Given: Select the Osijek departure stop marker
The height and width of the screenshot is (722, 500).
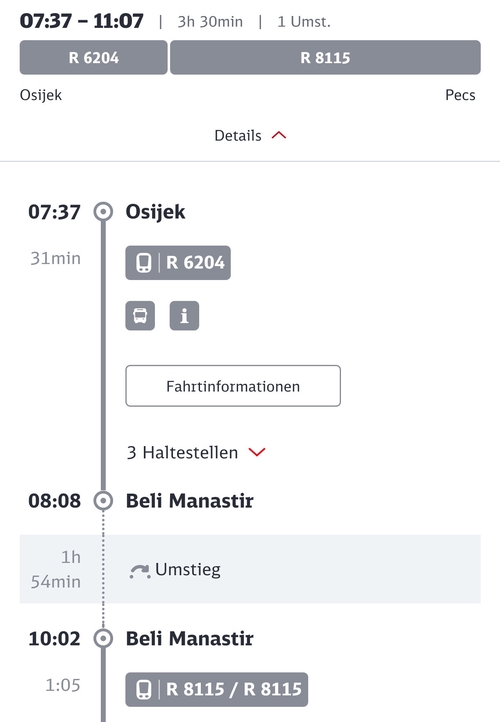Looking at the screenshot, I should pyautogui.click(x=103, y=212).
